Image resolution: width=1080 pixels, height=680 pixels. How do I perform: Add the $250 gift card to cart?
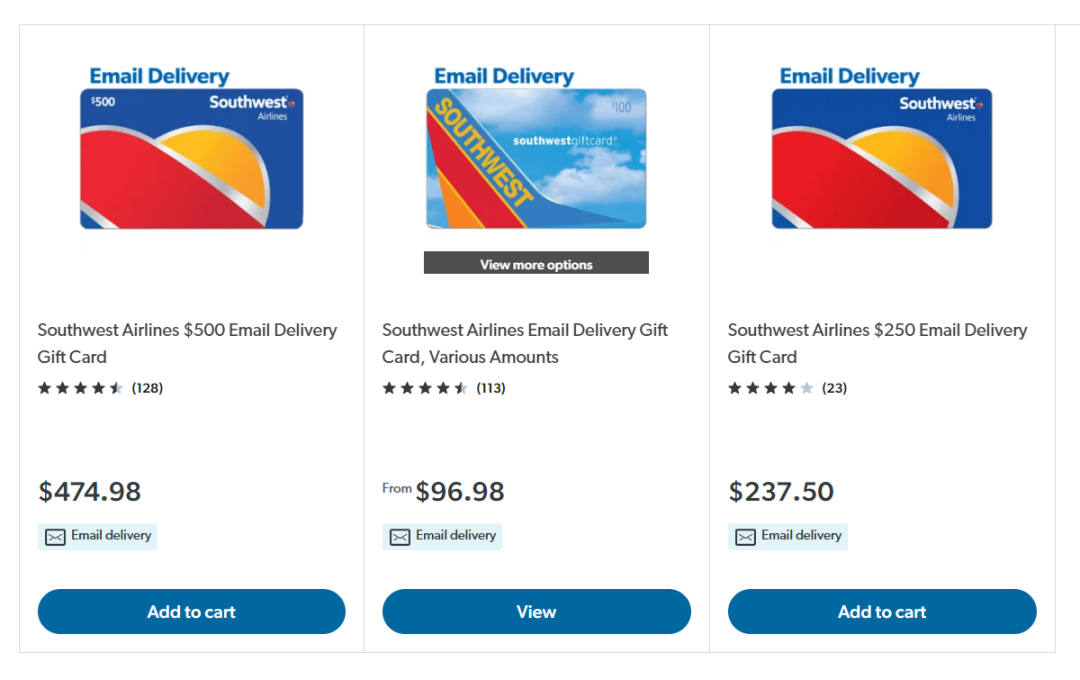point(881,611)
